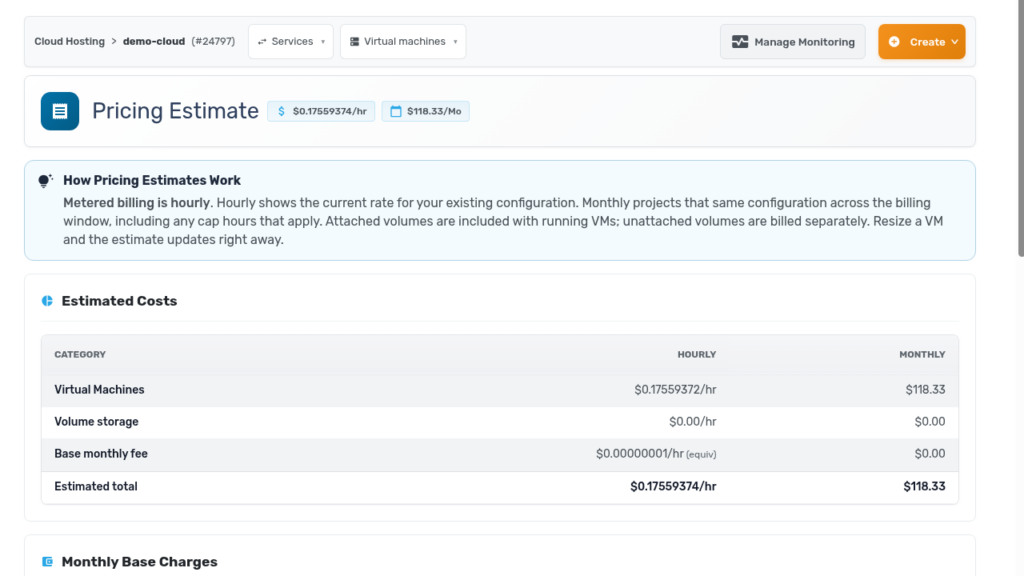This screenshot has width=1024, height=576.
Task: Click the calendar icon in monthly badge
Action: click(x=396, y=111)
